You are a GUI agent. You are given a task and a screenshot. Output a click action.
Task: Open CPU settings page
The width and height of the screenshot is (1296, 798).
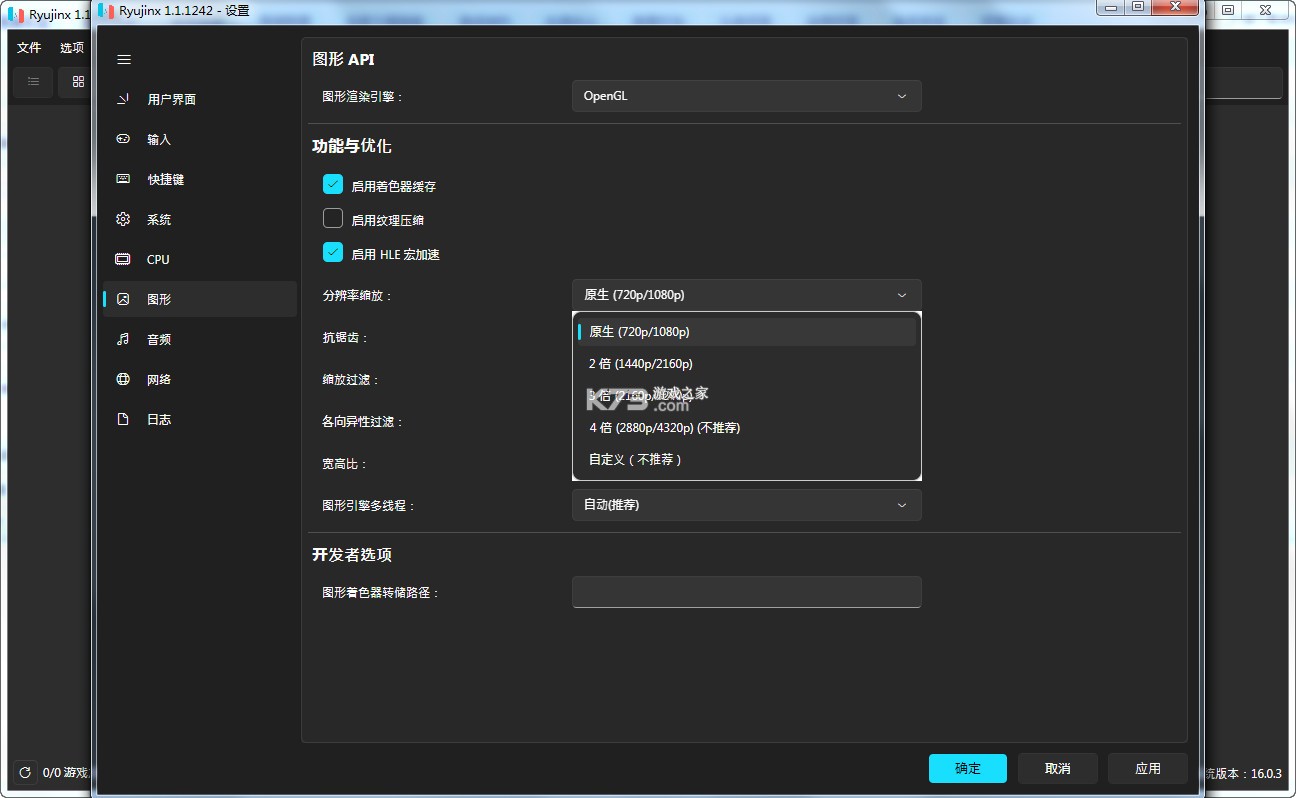(x=200, y=259)
